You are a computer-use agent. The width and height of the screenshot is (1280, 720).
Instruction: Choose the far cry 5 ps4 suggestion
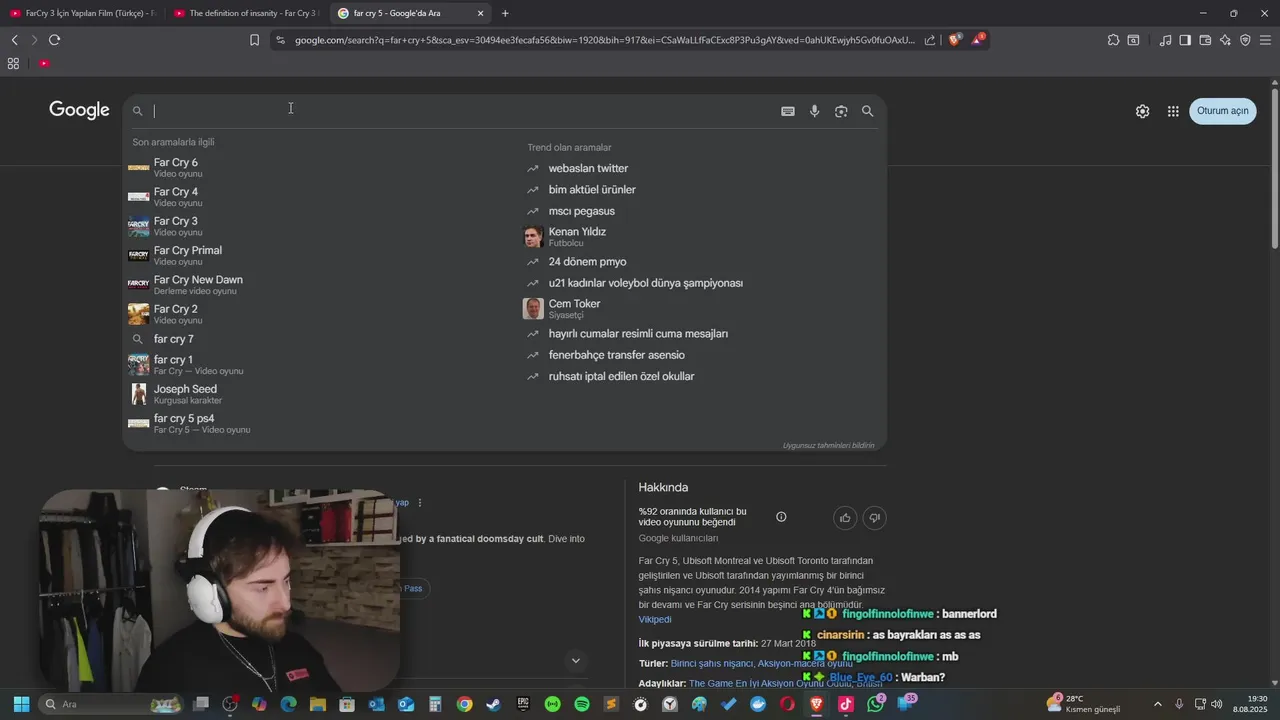pyautogui.click(x=322, y=423)
